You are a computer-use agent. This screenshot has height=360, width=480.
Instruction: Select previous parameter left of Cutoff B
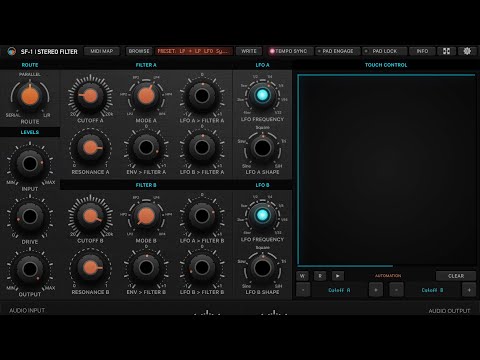396,290
